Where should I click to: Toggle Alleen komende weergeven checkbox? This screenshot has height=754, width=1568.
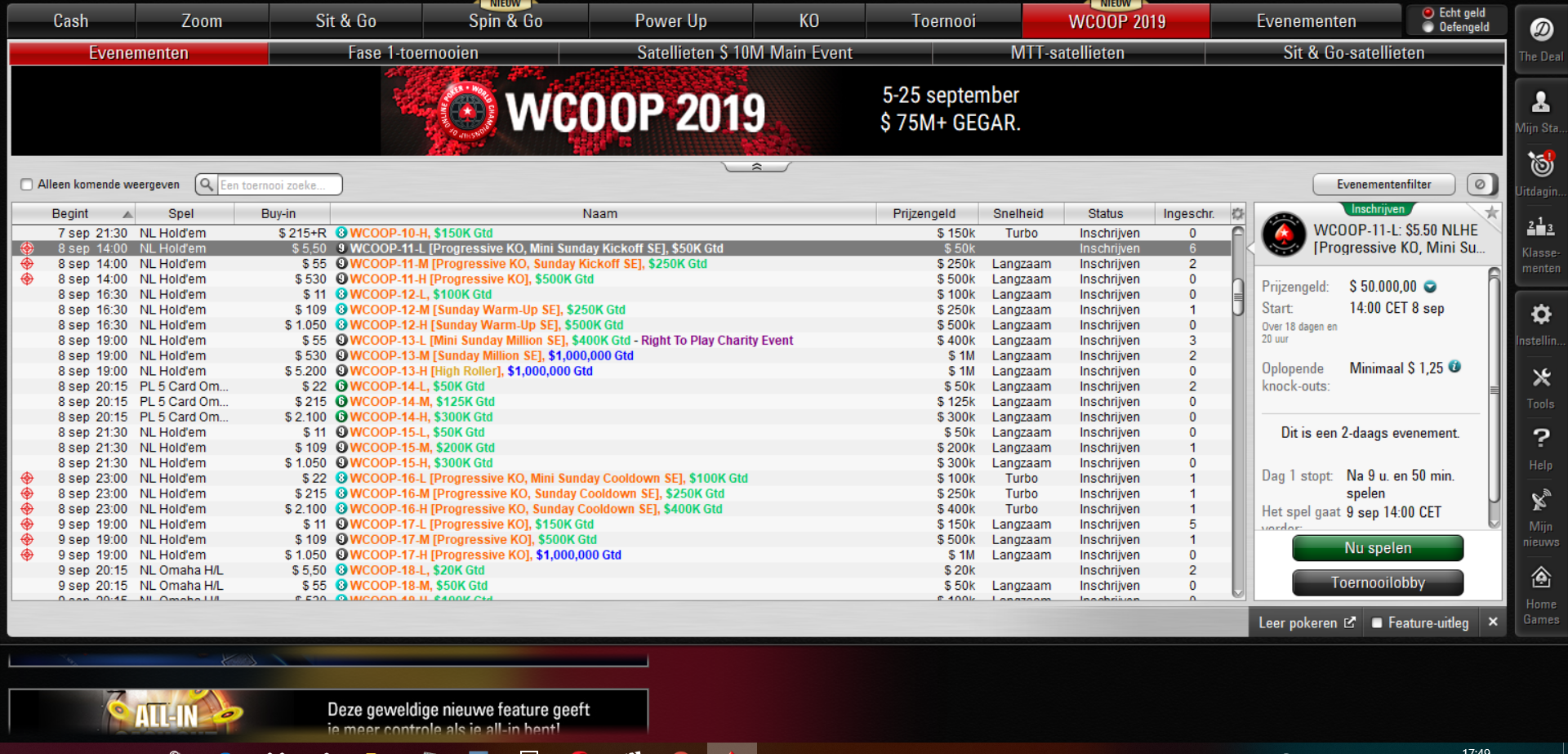27,185
